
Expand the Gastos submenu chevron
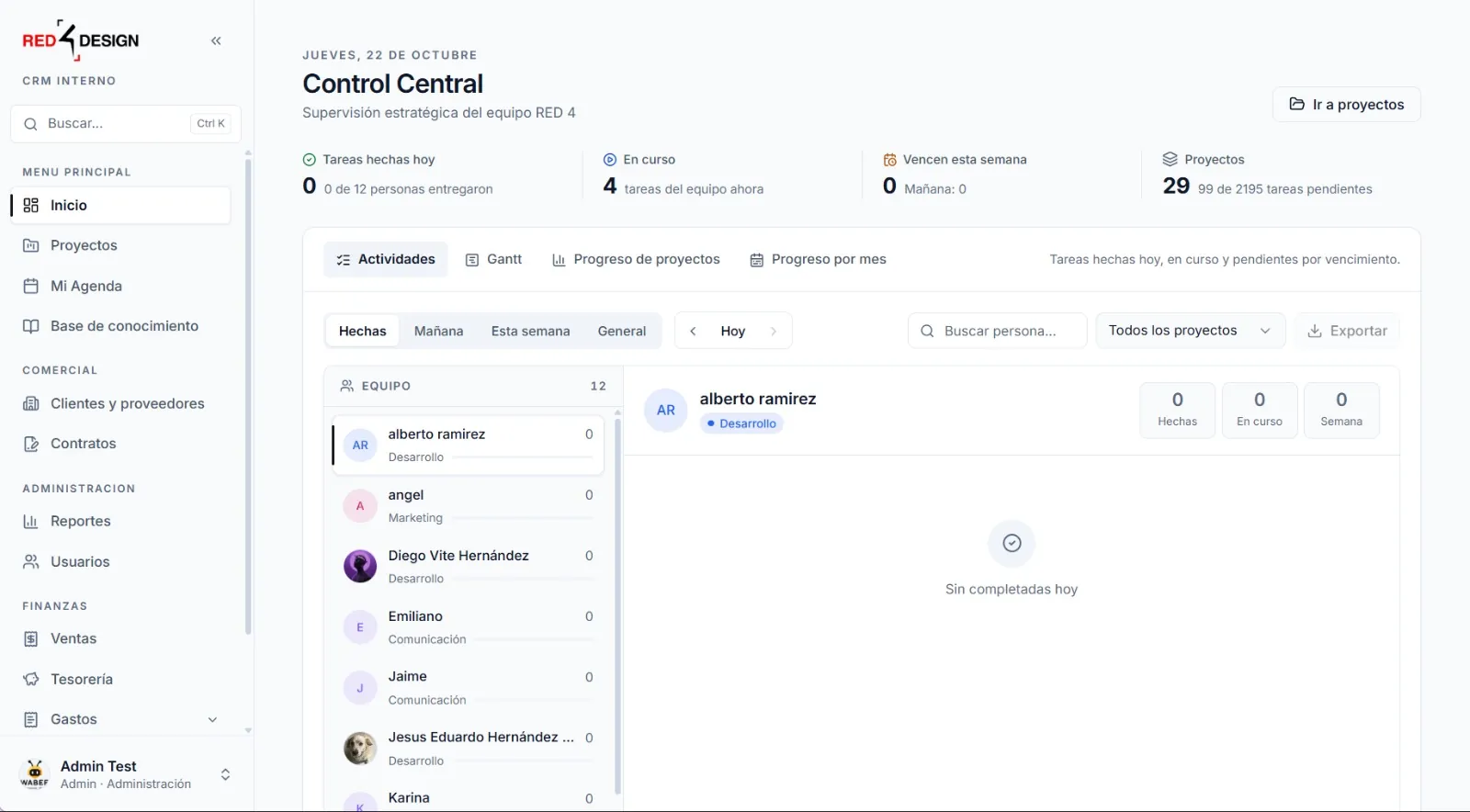[212, 719]
